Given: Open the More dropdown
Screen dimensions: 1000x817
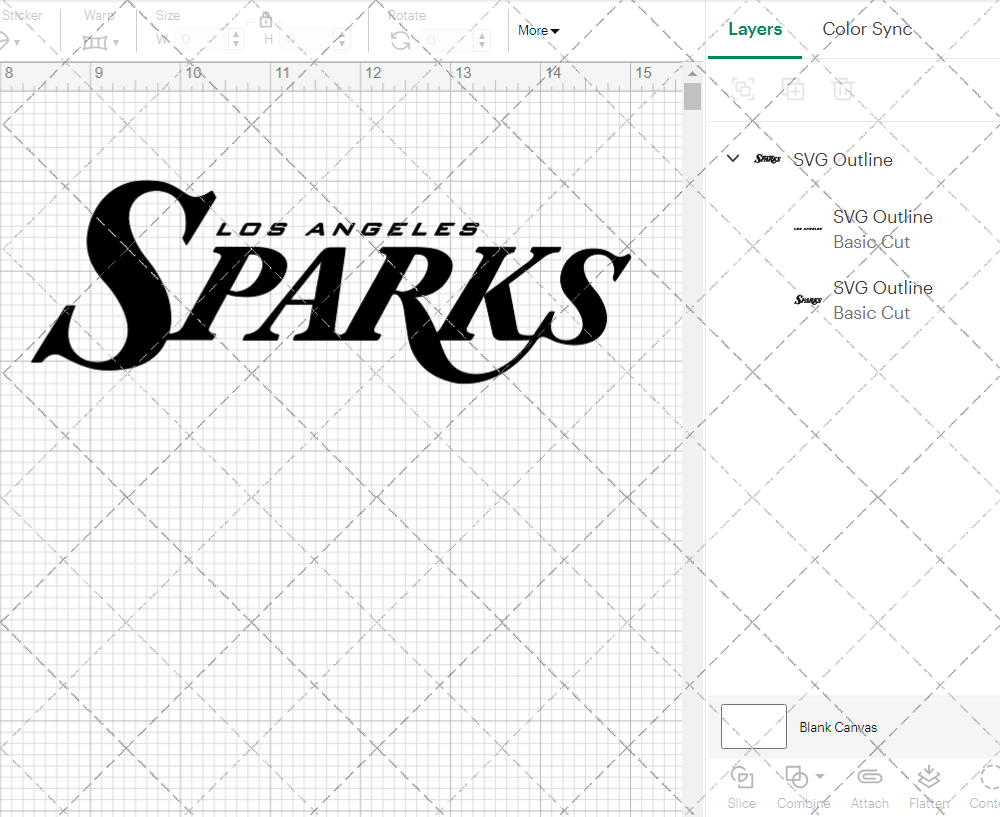Looking at the screenshot, I should point(538,30).
